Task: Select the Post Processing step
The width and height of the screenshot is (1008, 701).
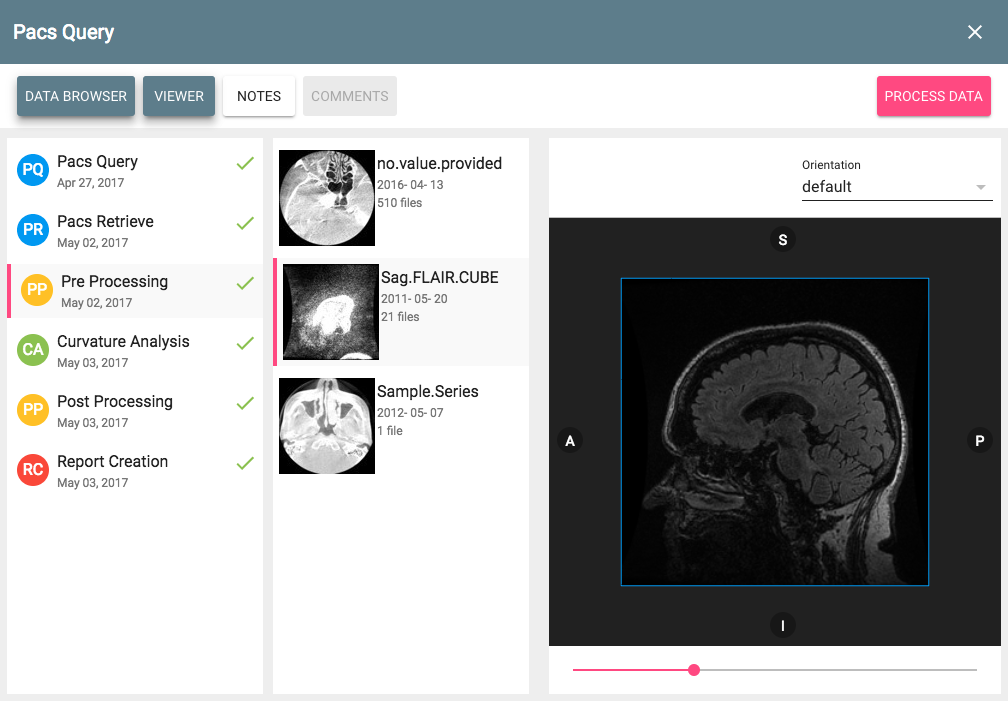Action: [115, 402]
